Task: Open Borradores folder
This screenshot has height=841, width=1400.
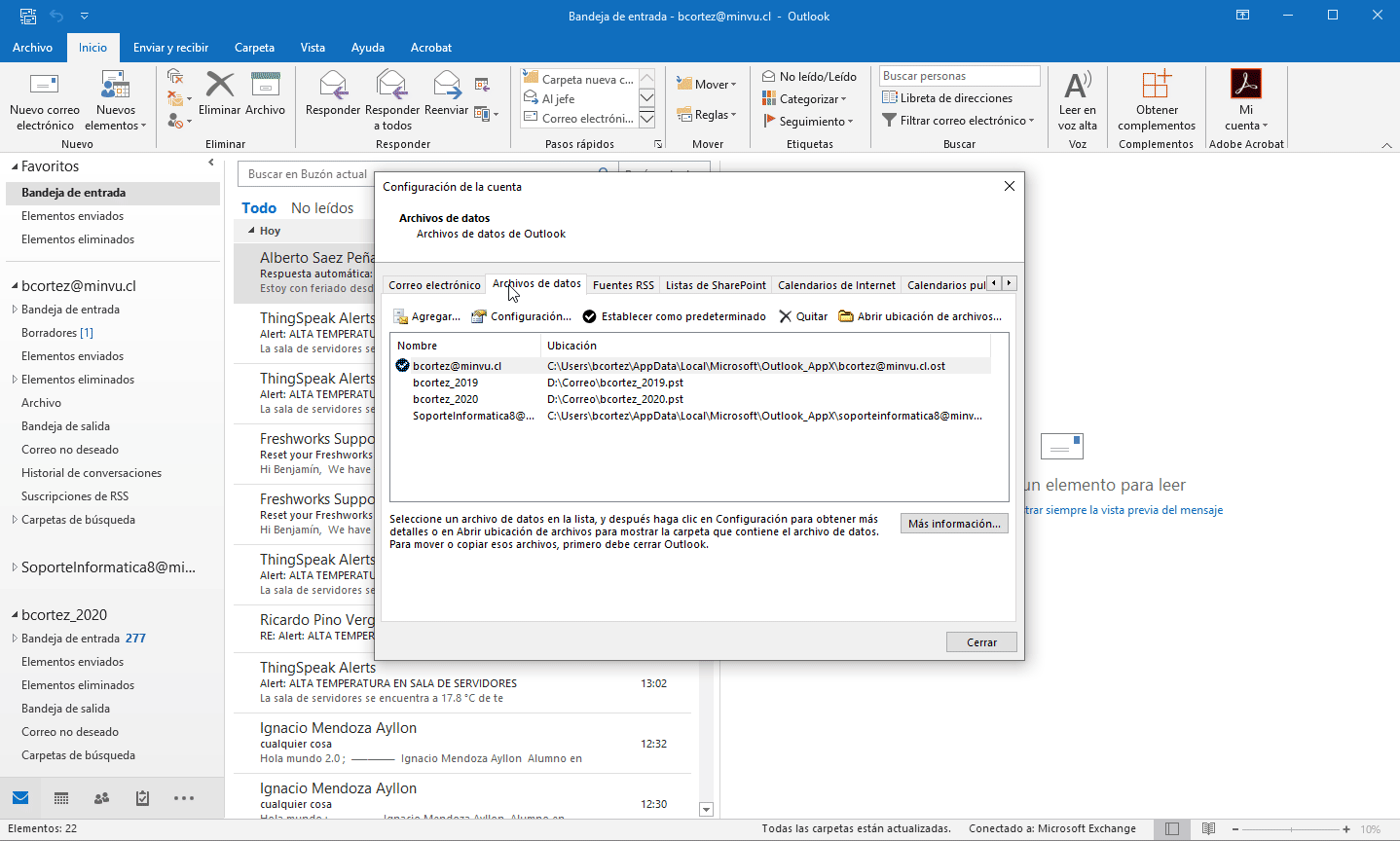Action: tap(57, 333)
